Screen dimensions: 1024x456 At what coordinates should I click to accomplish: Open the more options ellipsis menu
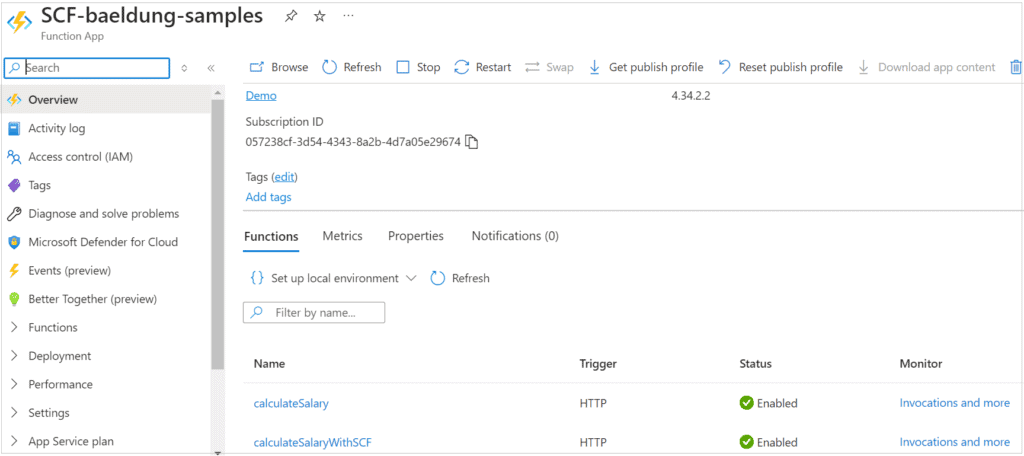pyautogui.click(x=348, y=16)
